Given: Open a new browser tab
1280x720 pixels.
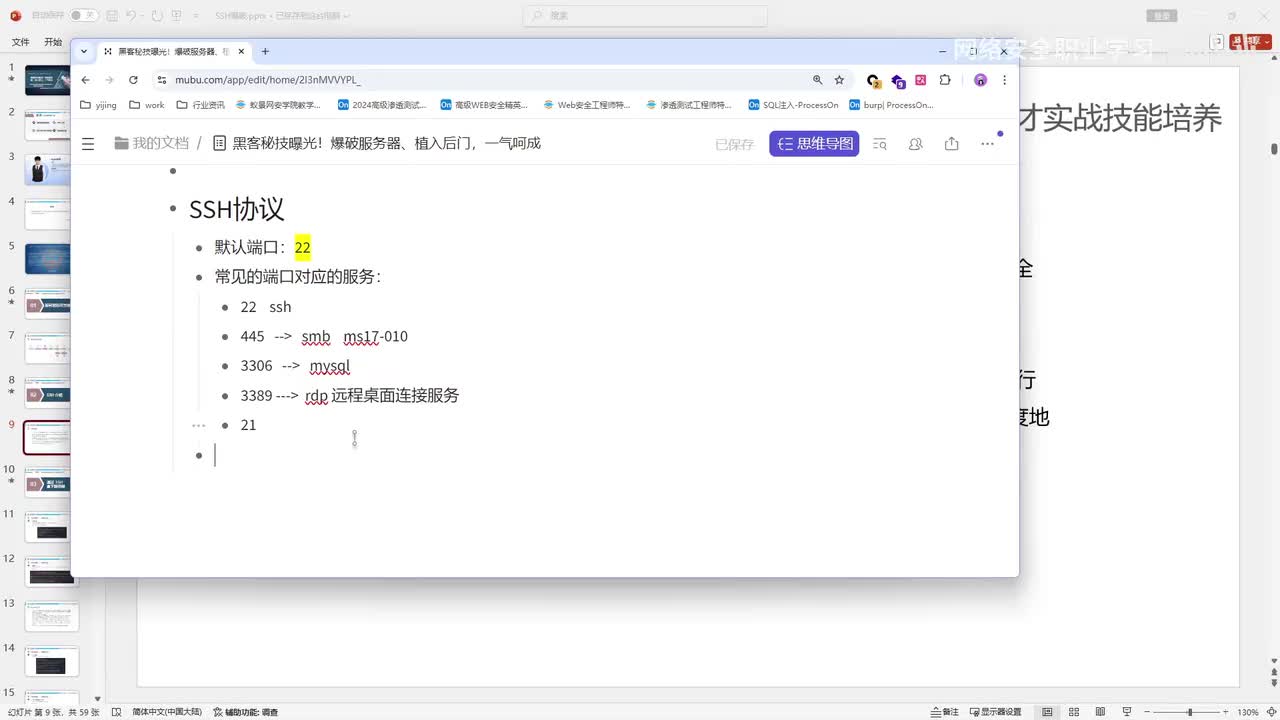Looking at the screenshot, I should pyautogui.click(x=265, y=51).
